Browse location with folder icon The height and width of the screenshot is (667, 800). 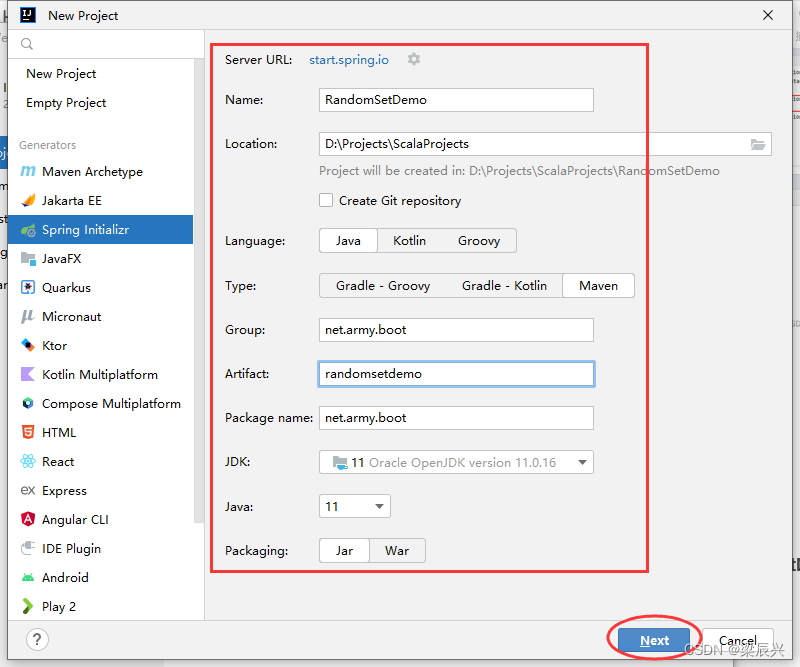coord(758,144)
